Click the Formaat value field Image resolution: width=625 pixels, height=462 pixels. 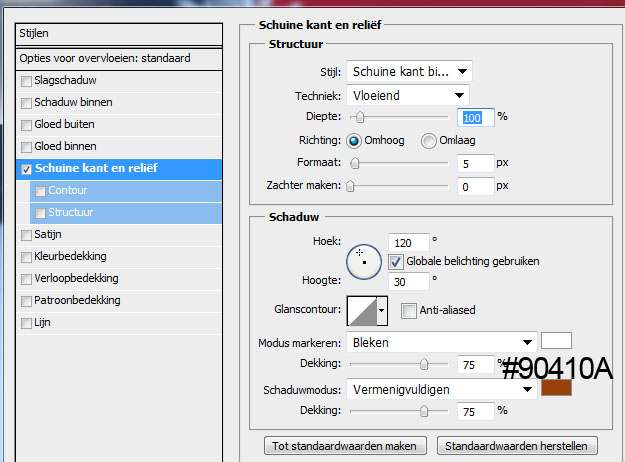[476, 163]
